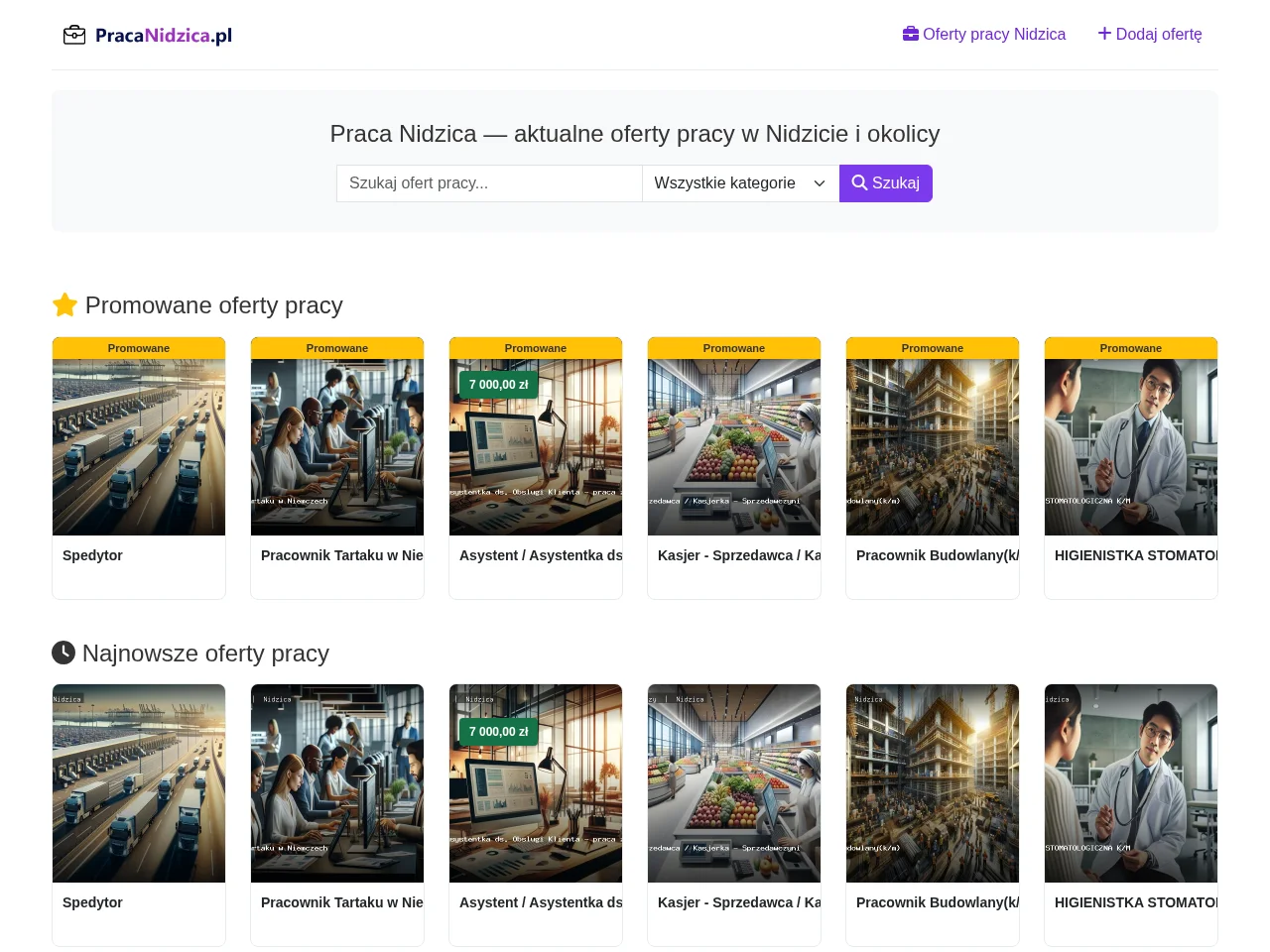This screenshot has height=952, width=1270.
Task: Click Spedytor title in newest offers
Action: pyautogui.click(x=92, y=902)
